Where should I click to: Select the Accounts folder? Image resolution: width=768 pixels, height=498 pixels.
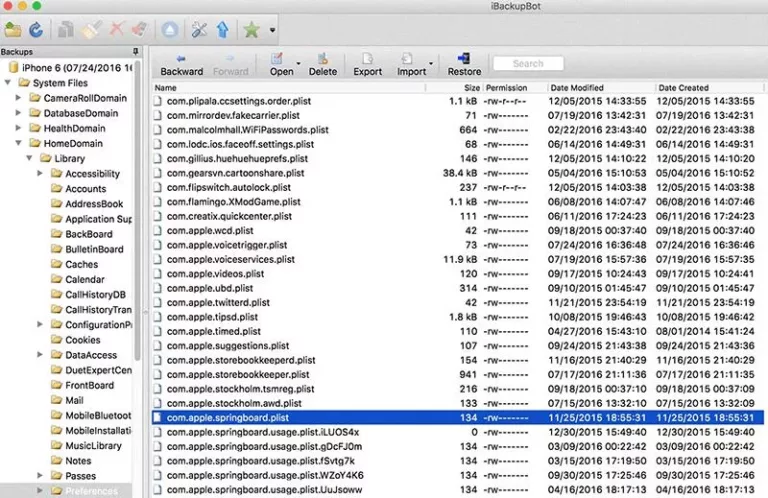pos(79,189)
